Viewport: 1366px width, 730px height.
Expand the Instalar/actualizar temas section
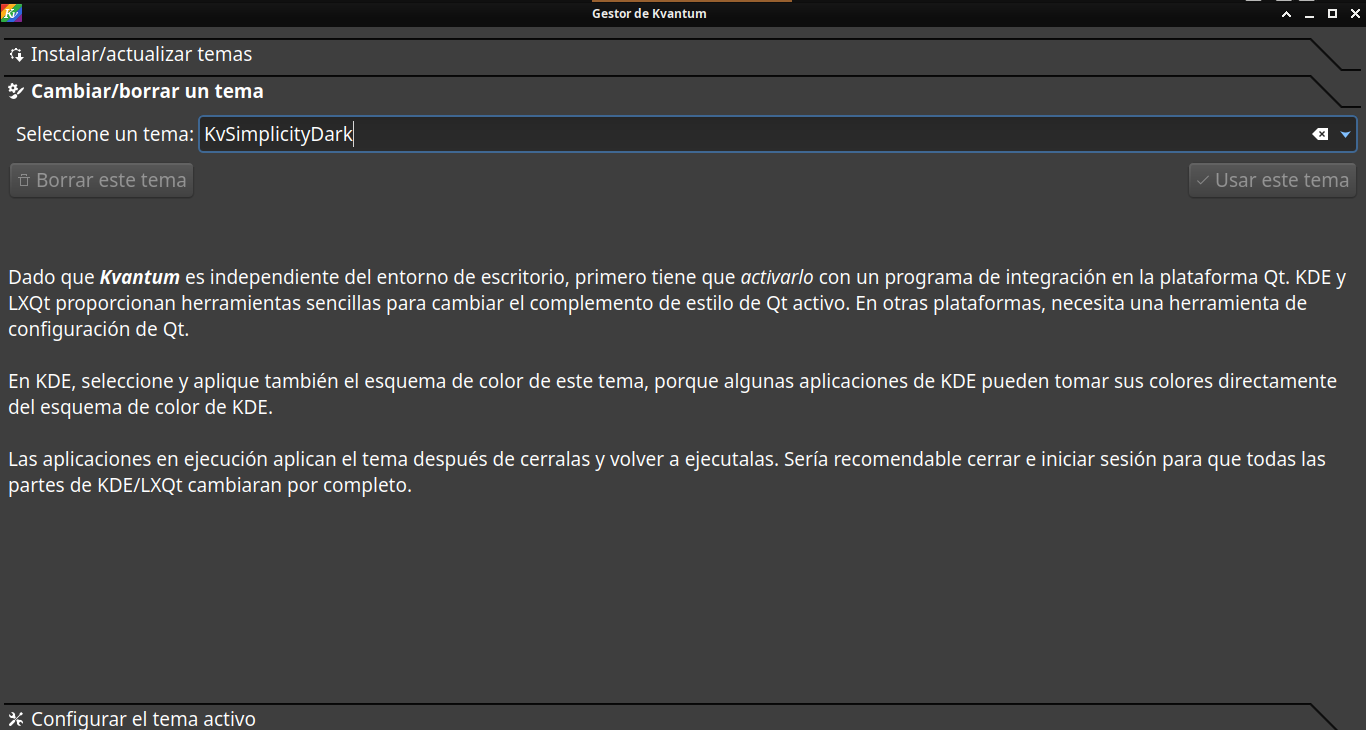[x=141, y=55]
